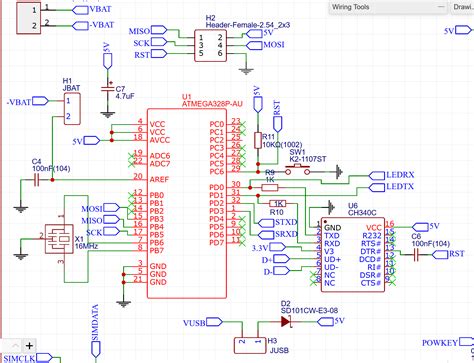Select the ground symbol right of SW1
The height and width of the screenshot is (363, 474).
click(339, 172)
